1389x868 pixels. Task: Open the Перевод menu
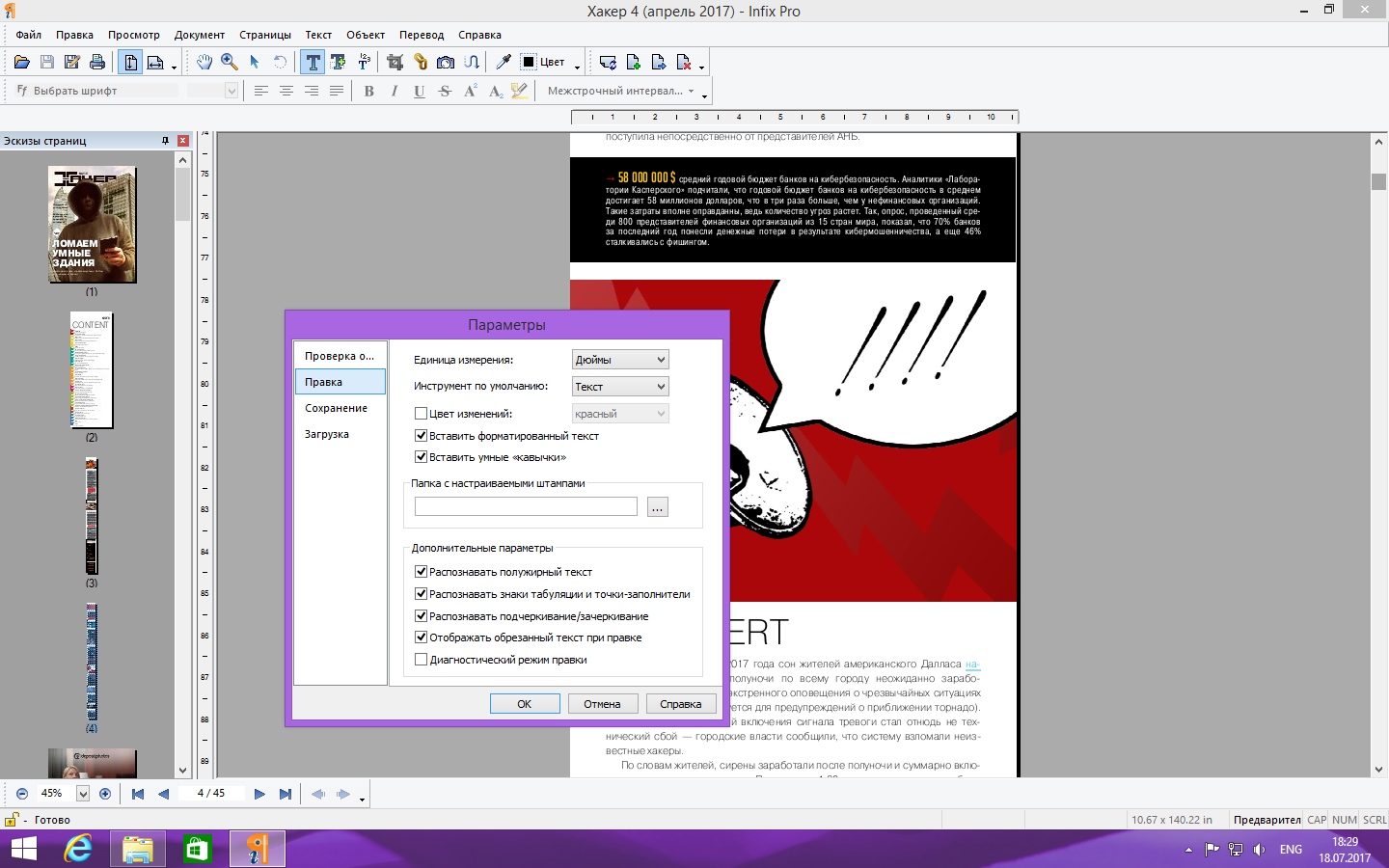tap(422, 35)
